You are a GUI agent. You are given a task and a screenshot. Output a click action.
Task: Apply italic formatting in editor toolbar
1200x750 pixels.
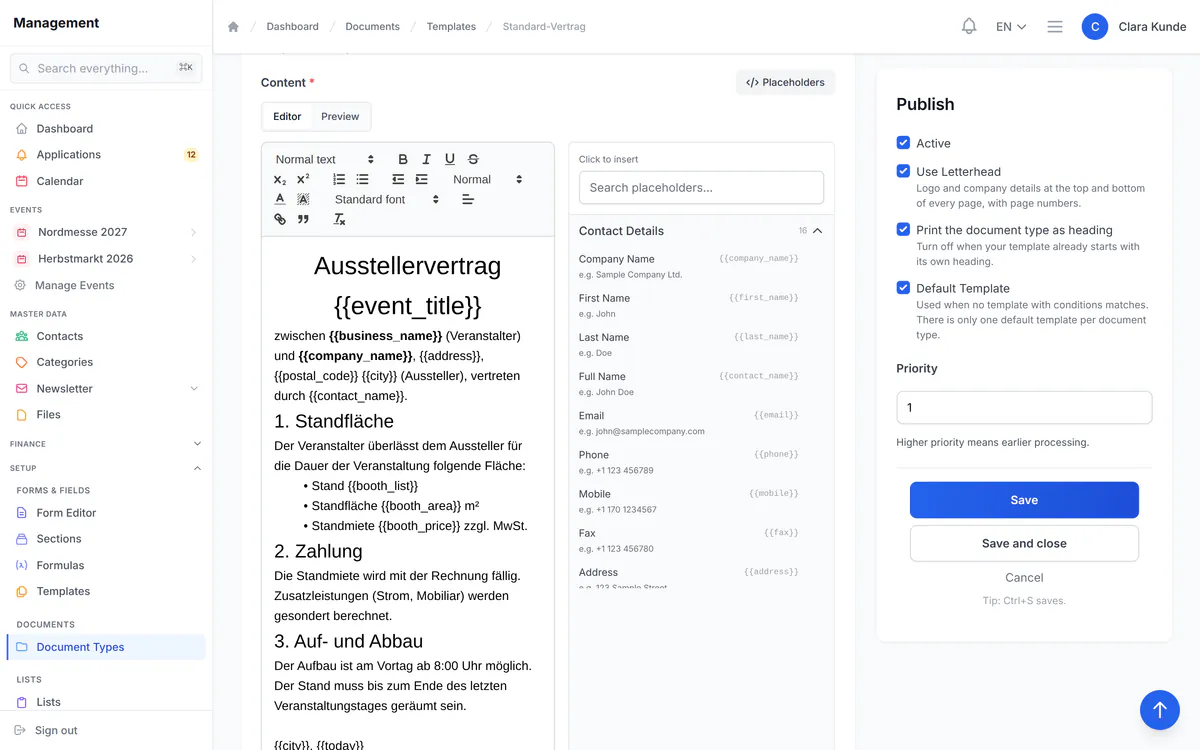click(x=426, y=159)
